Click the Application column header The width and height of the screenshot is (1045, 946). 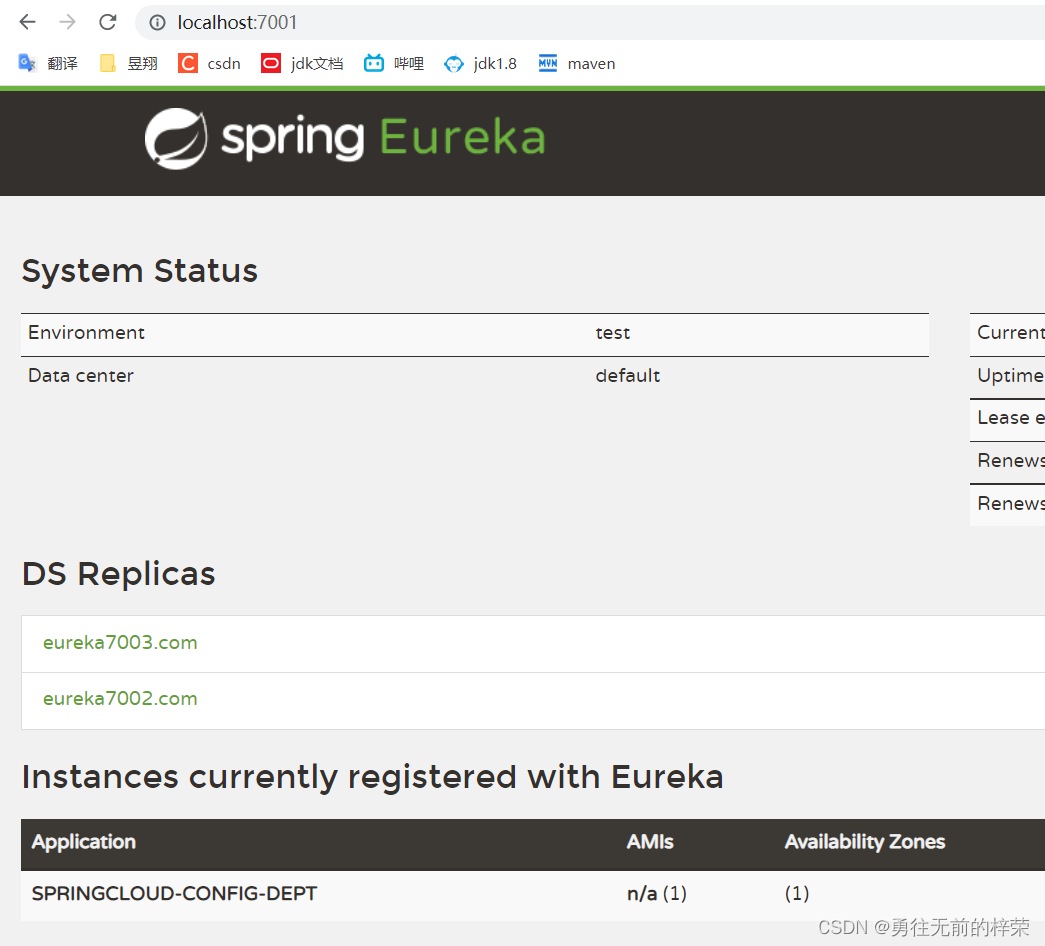[x=84, y=842]
